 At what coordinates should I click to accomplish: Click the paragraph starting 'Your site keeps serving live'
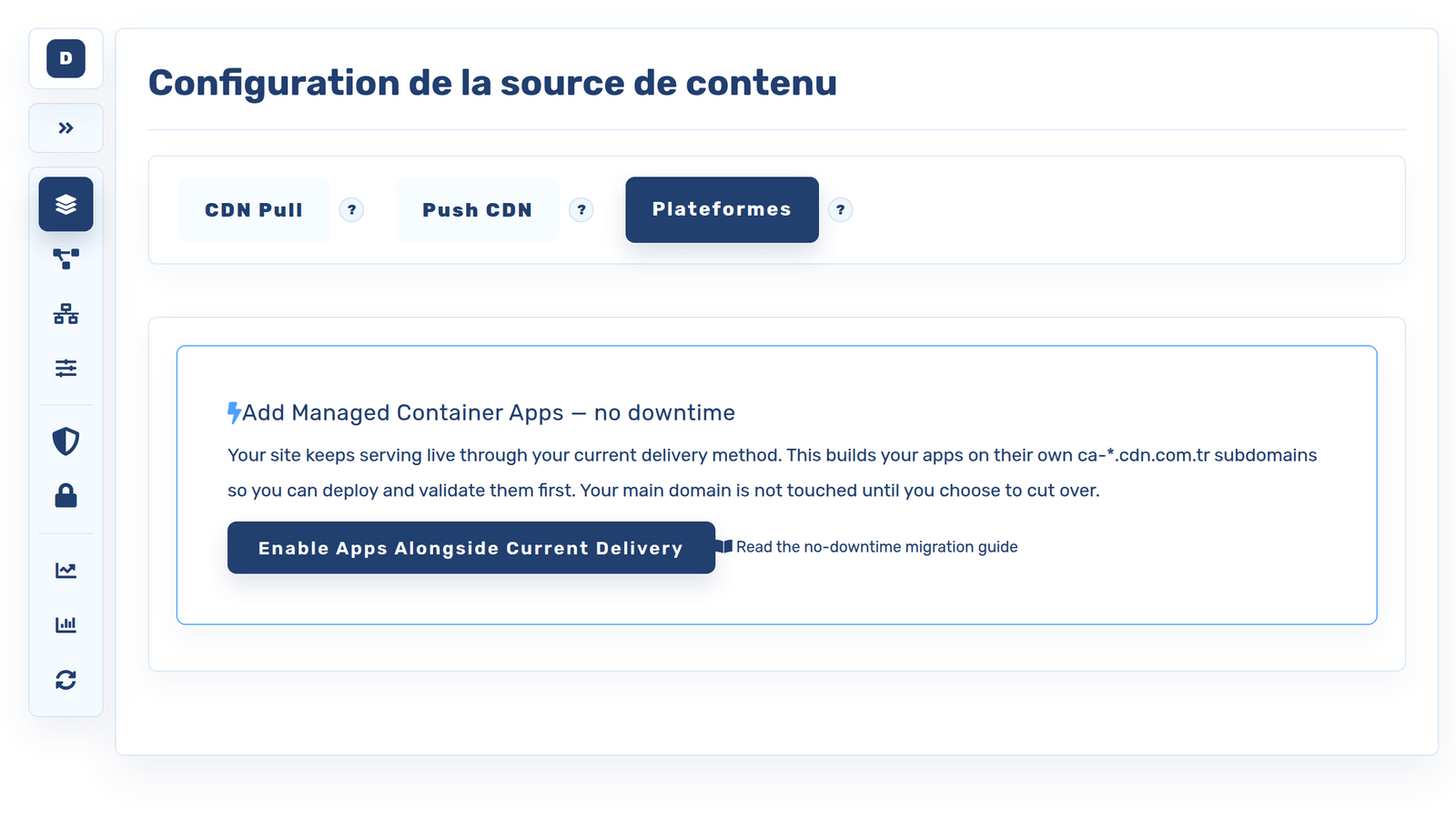click(773, 473)
